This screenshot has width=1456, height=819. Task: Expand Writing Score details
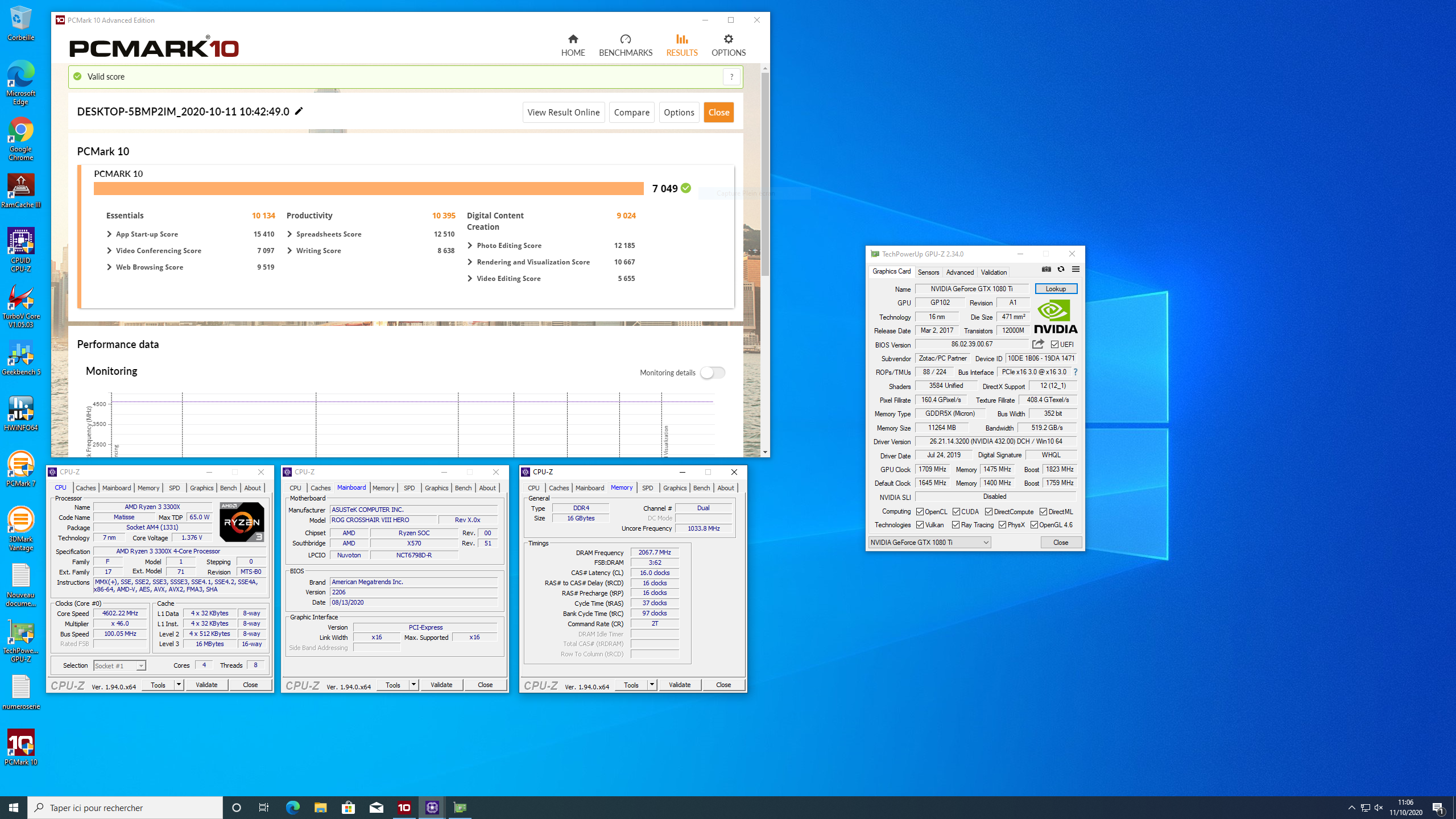click(289, 251)
